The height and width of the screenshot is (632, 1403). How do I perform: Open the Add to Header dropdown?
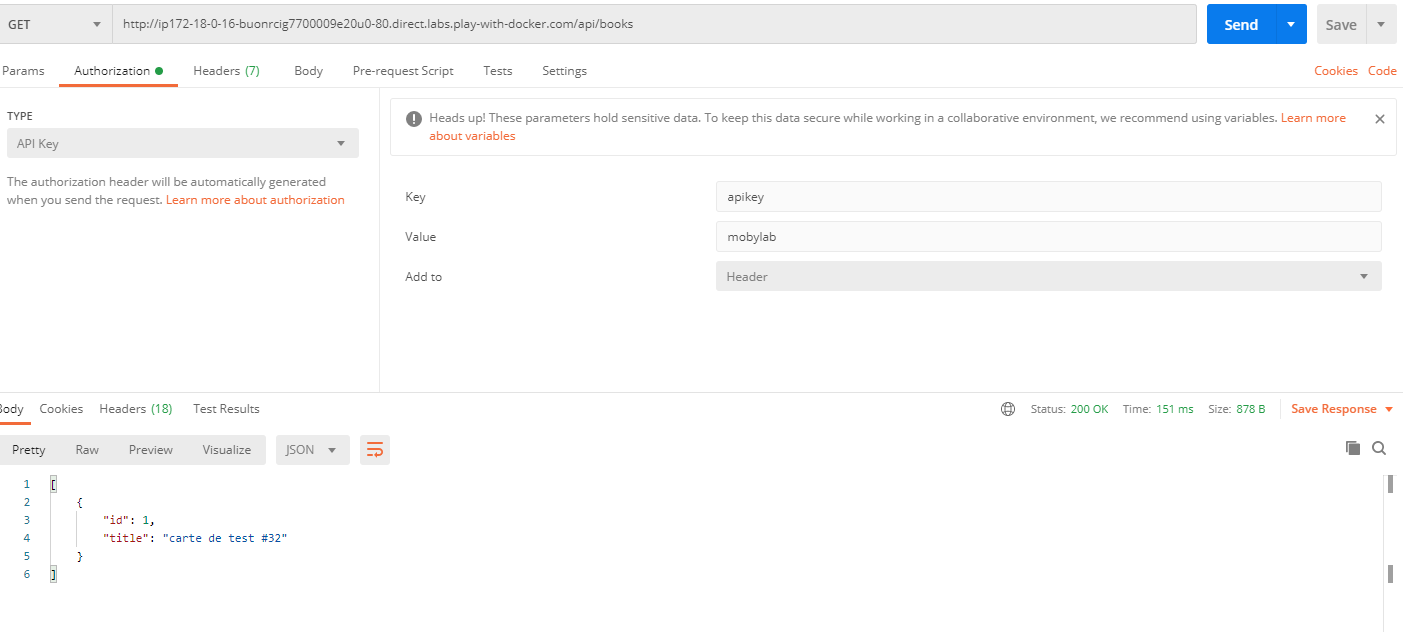(1048, 276)
